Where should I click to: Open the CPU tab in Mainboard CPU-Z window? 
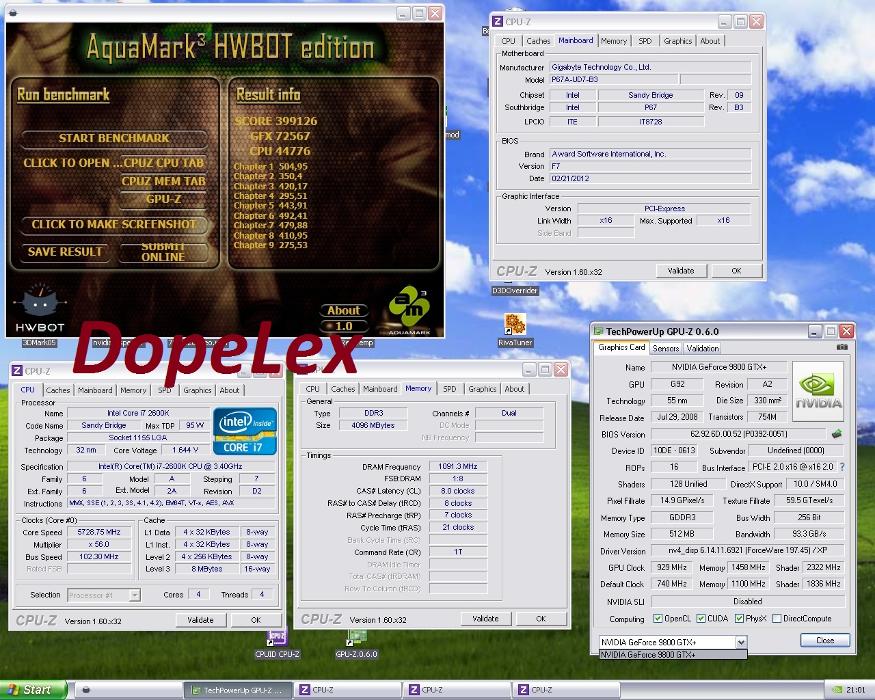click(x=508, y=41)
